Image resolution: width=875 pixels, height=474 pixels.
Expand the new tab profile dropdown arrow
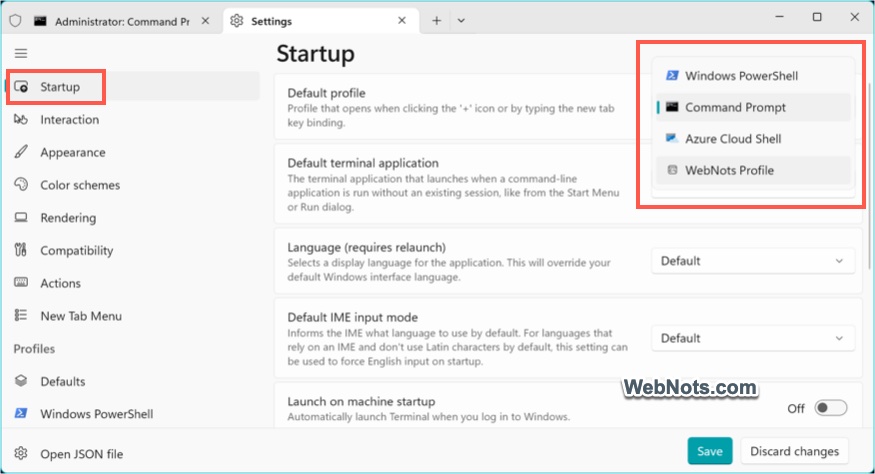(461, 21)
